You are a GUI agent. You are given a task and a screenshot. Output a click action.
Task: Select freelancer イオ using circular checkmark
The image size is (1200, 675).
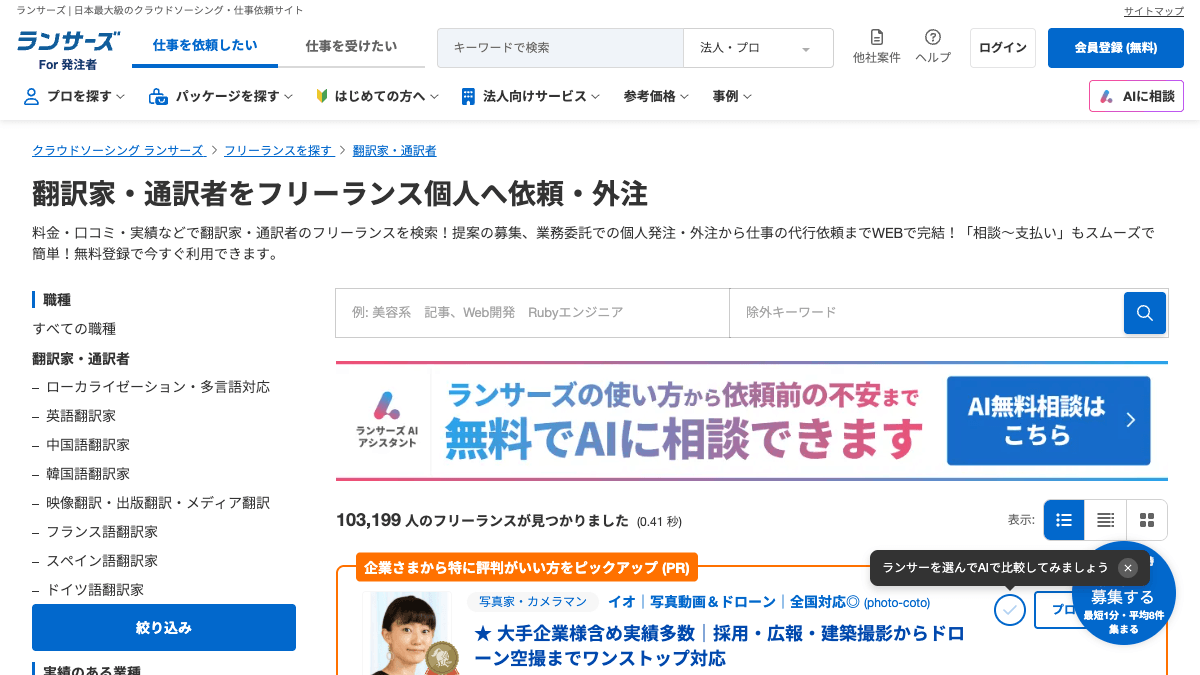(x=1010, y=609)
